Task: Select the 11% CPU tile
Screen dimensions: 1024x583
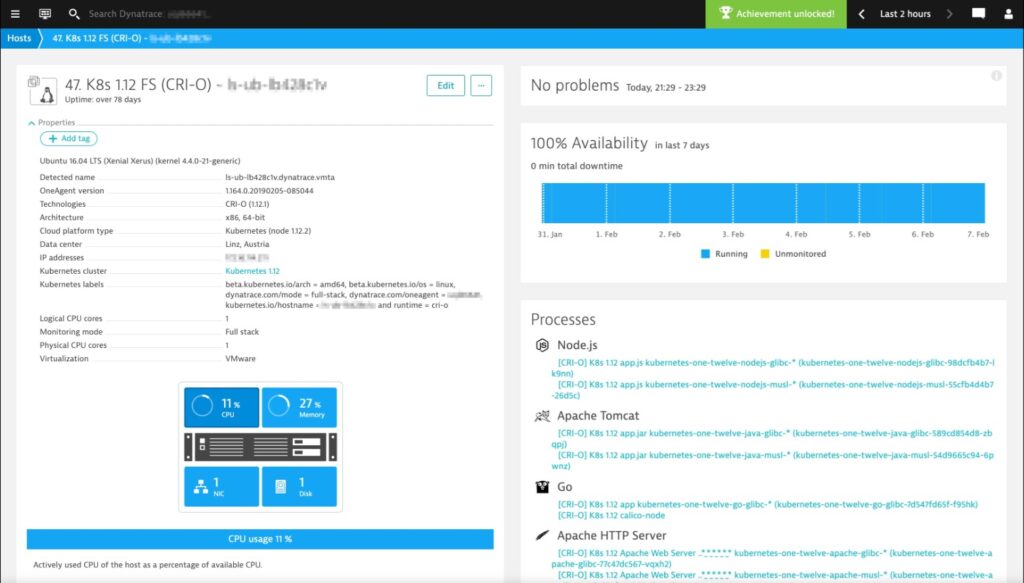Action: [x=221, y=407]
